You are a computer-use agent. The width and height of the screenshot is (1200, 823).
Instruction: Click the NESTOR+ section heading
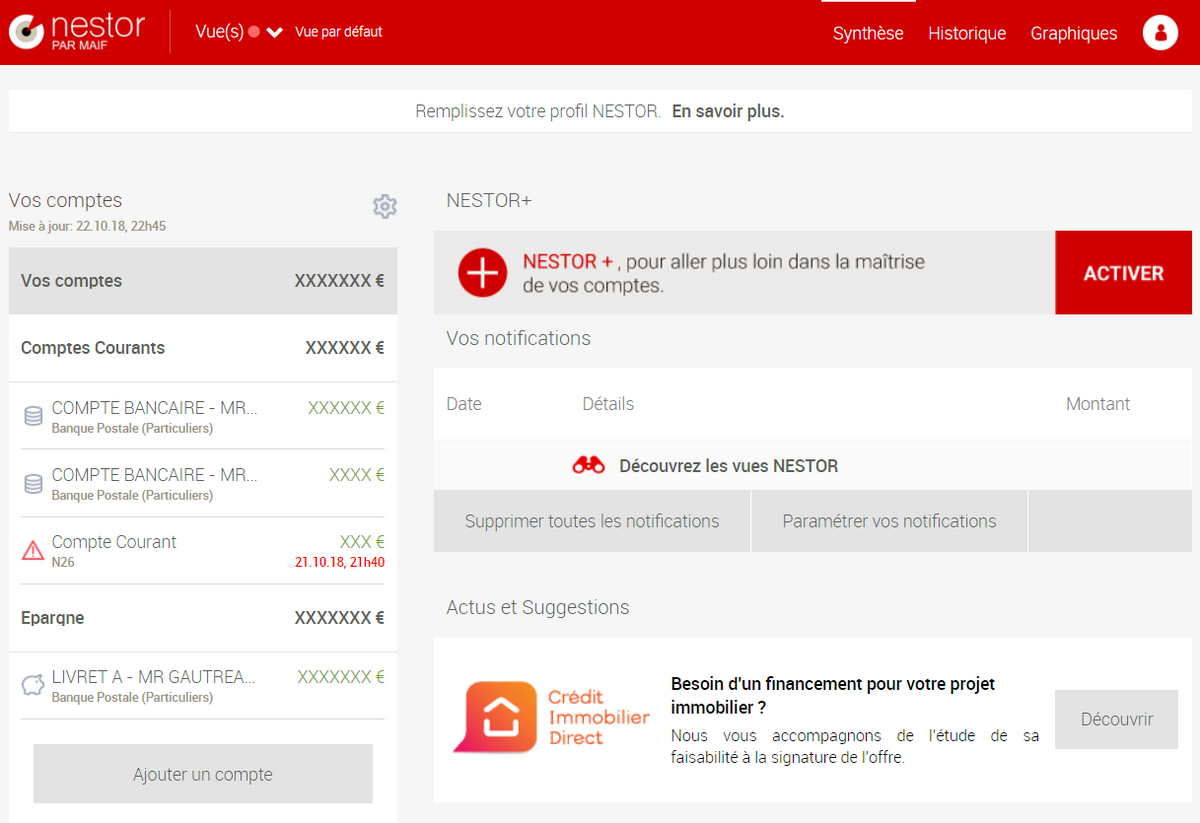point(489,201)
